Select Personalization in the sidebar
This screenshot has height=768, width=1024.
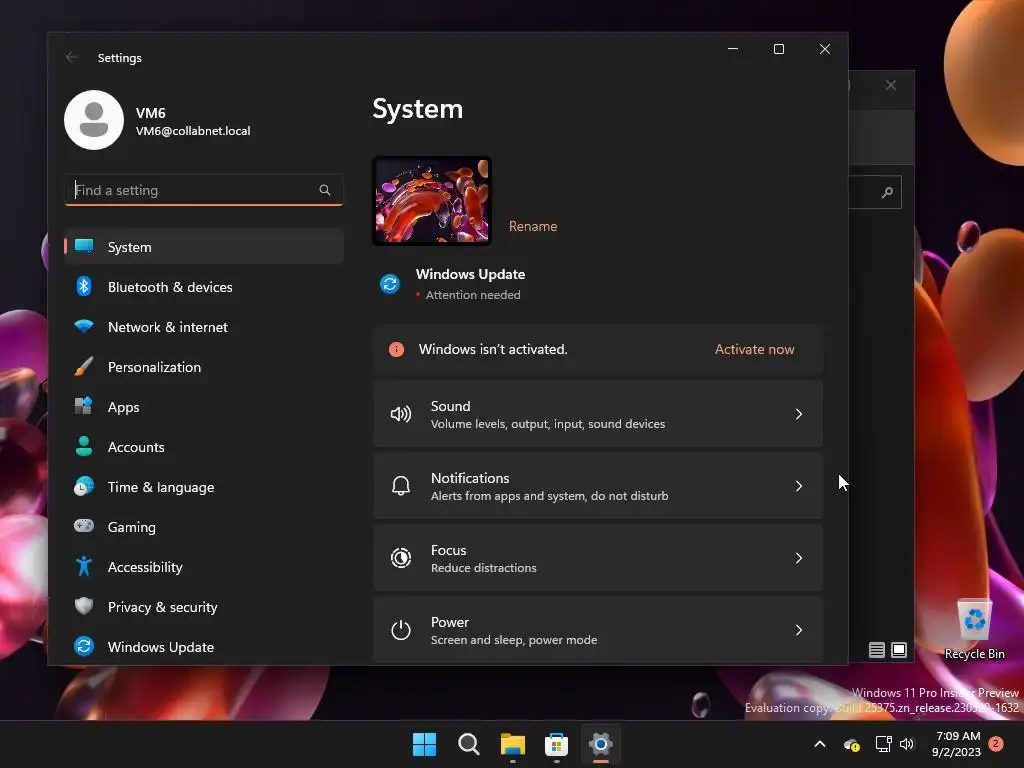[x=204, y=366]
